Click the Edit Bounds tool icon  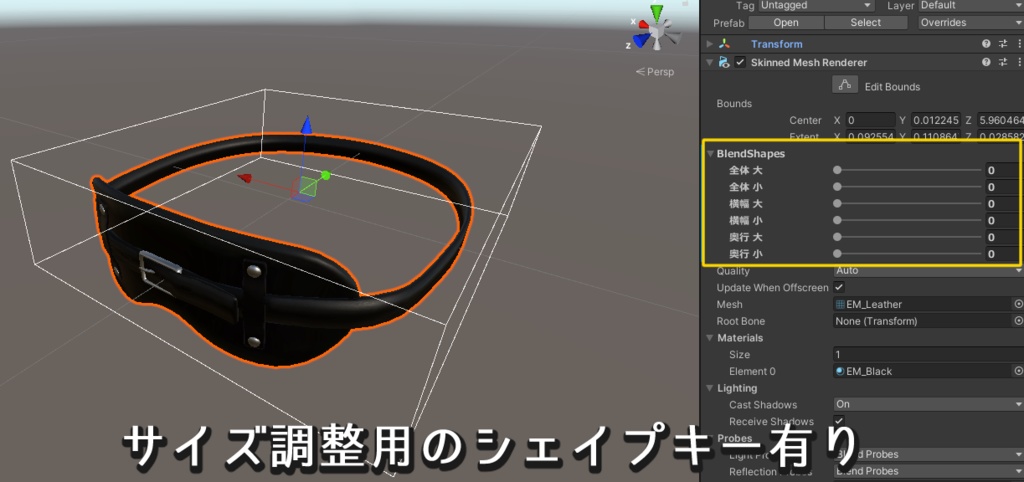844,86
